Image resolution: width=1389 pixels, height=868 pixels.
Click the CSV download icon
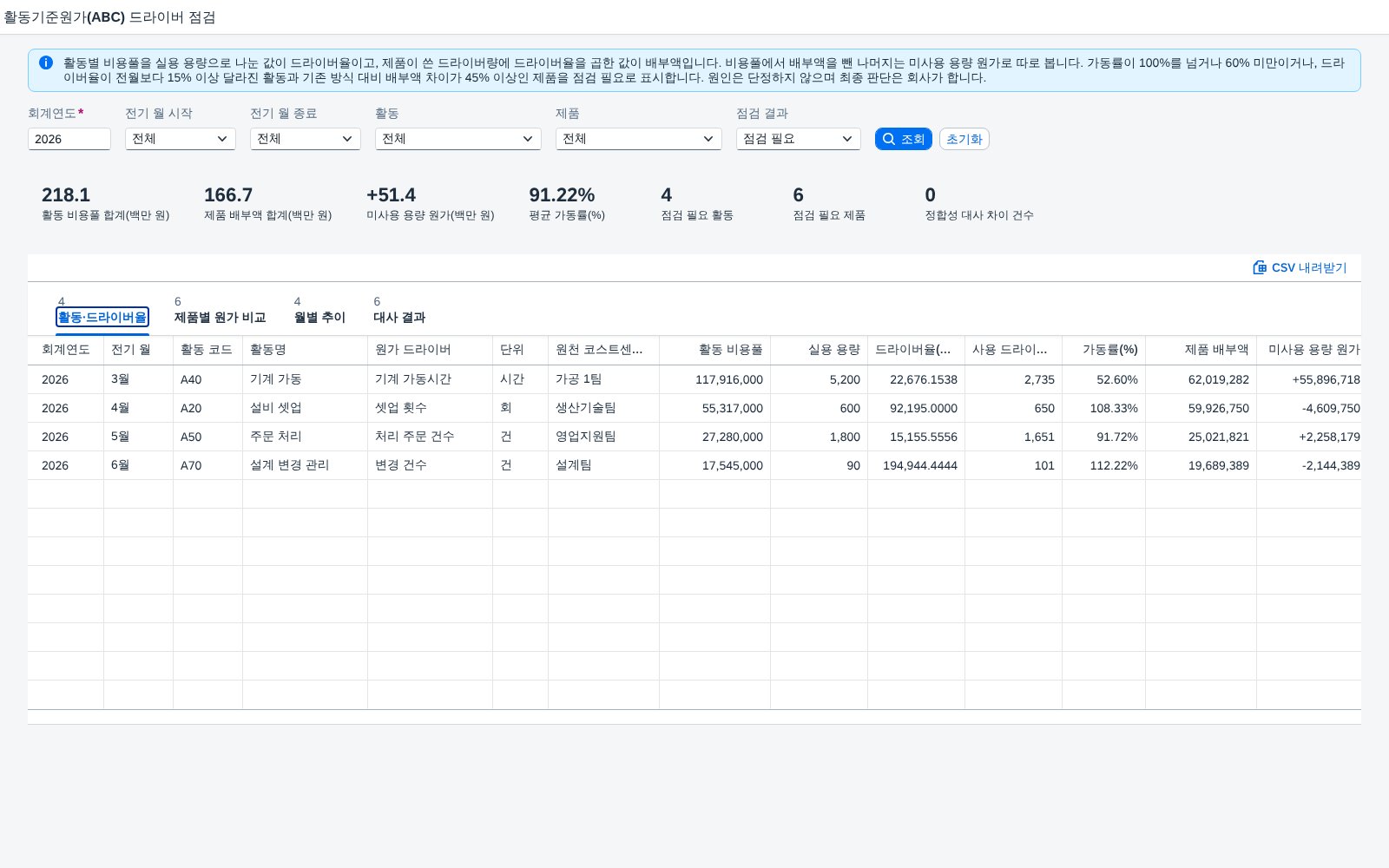click(x=1260, y=267)
